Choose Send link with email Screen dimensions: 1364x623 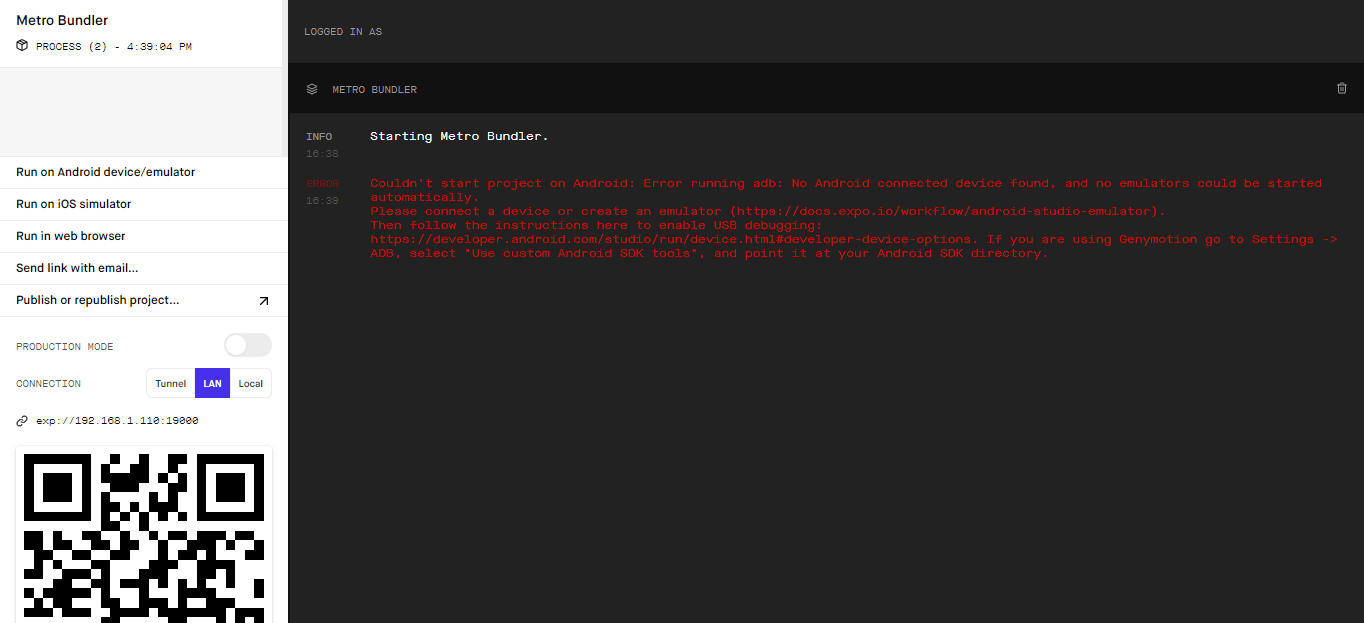pyautogui.click(x=78, y=268)
